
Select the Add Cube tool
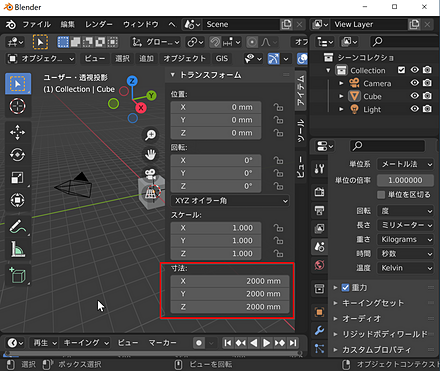18,275
